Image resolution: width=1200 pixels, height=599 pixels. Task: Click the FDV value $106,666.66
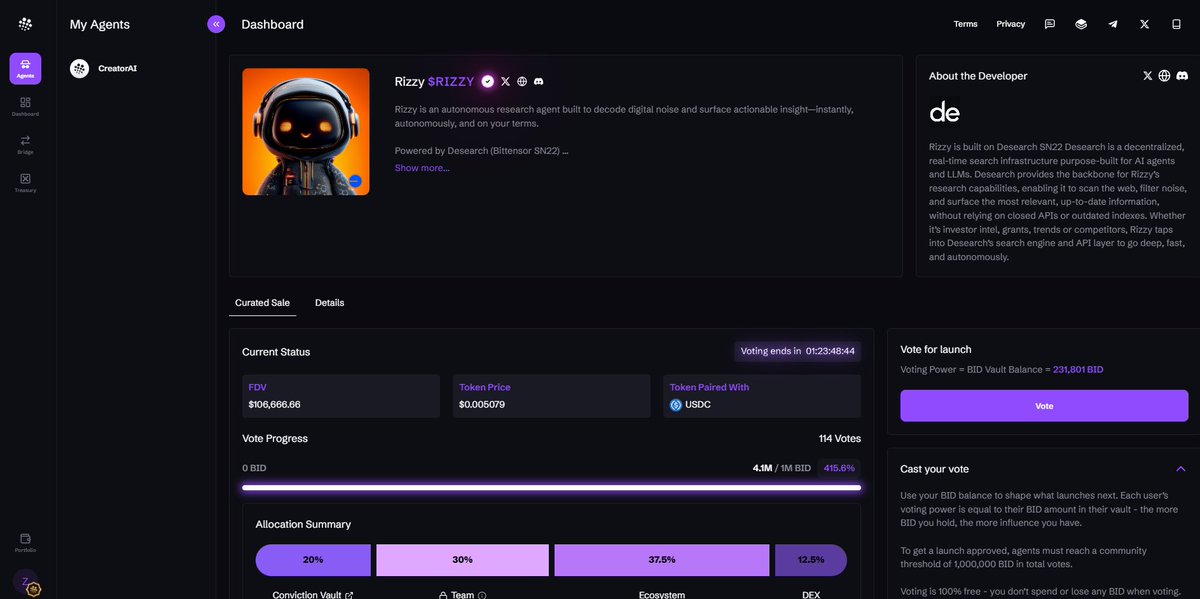[x=274, y=404]
